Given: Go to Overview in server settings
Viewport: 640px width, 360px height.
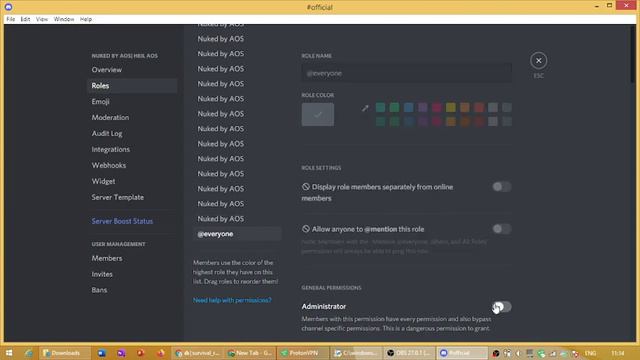Looking at the screenshot, I should [133, 70].
